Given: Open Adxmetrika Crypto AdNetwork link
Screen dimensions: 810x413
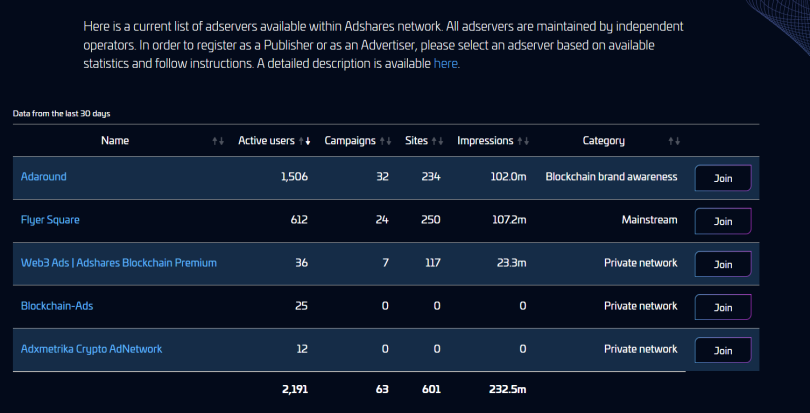Looking at the screenshot, I should pyautogui.click(x=91, y=349).
